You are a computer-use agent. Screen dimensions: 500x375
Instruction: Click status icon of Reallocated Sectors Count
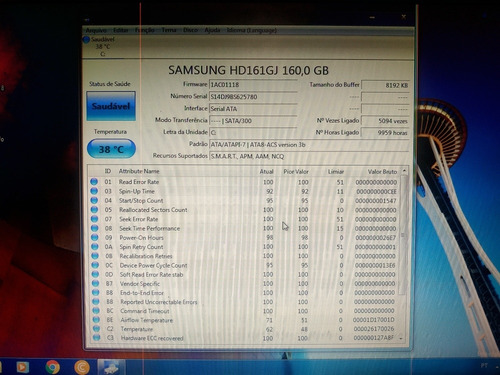[94, 210]
